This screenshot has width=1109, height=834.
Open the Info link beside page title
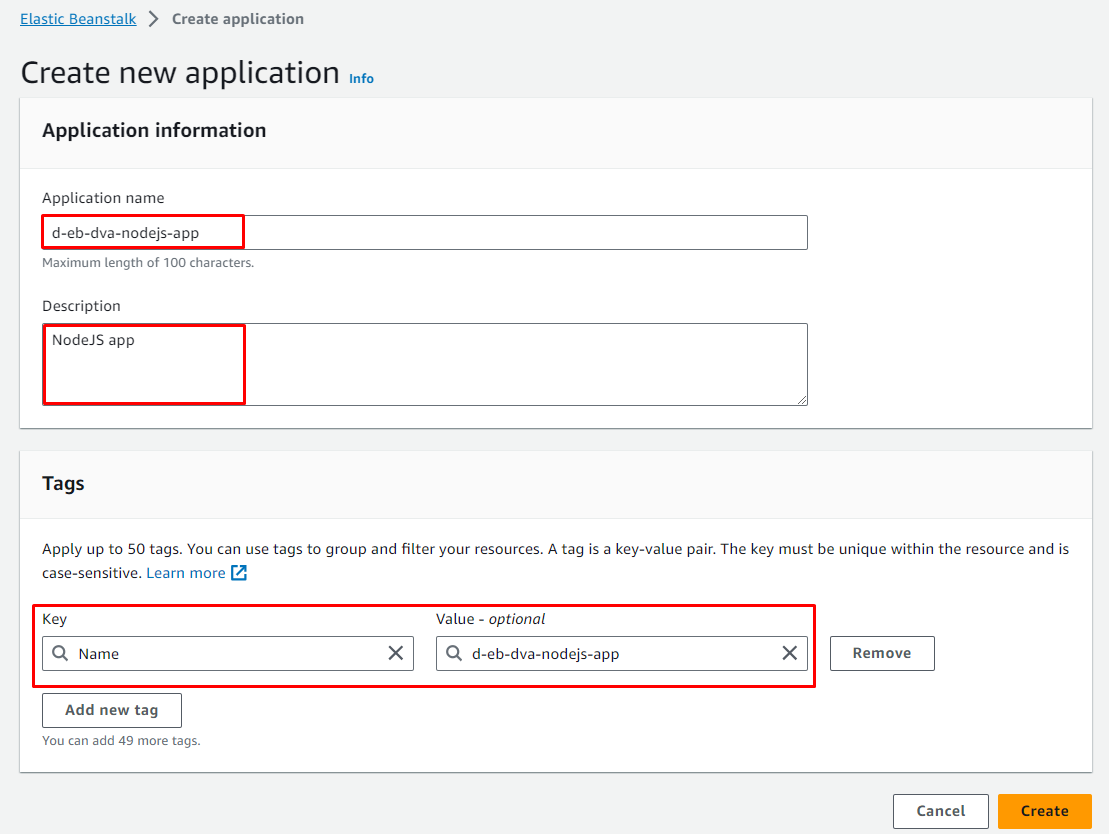coord(361,79)
